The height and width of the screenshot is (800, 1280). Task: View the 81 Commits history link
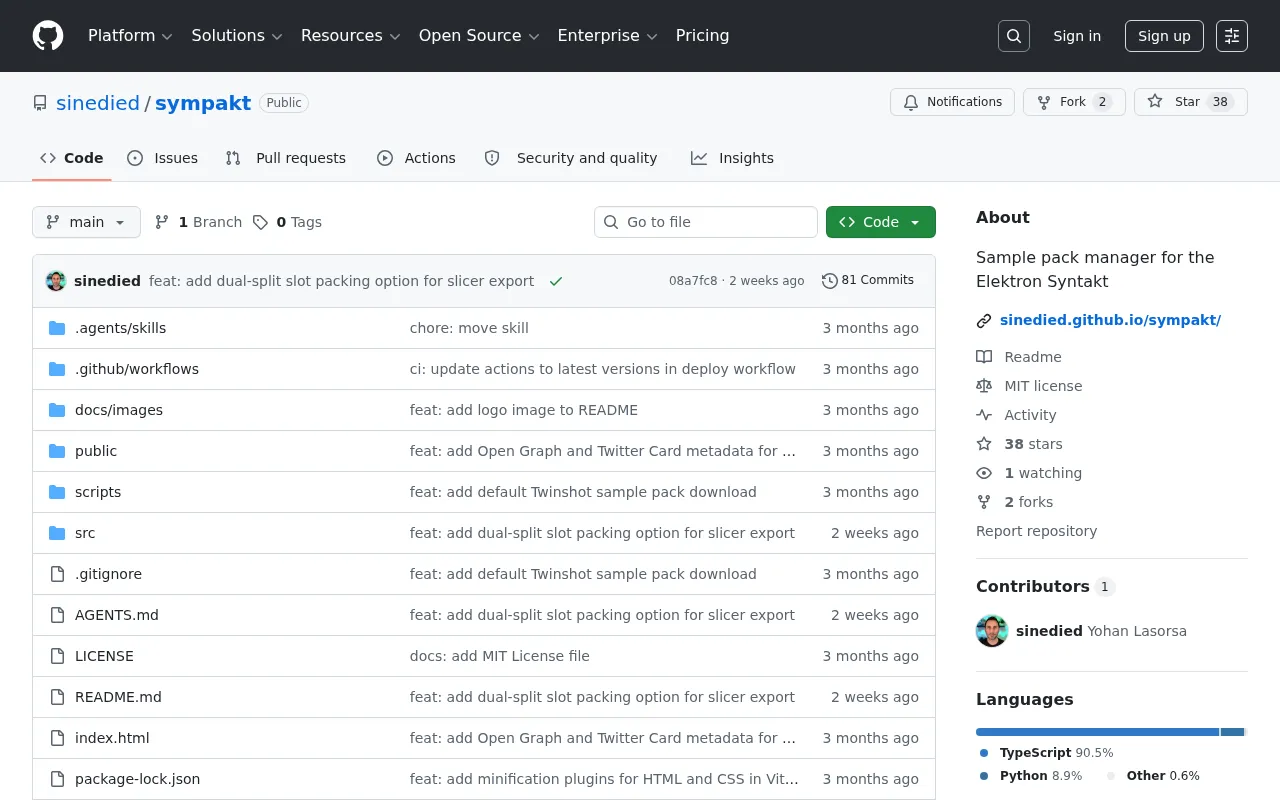pyautogui.click(x=868, y=281)
